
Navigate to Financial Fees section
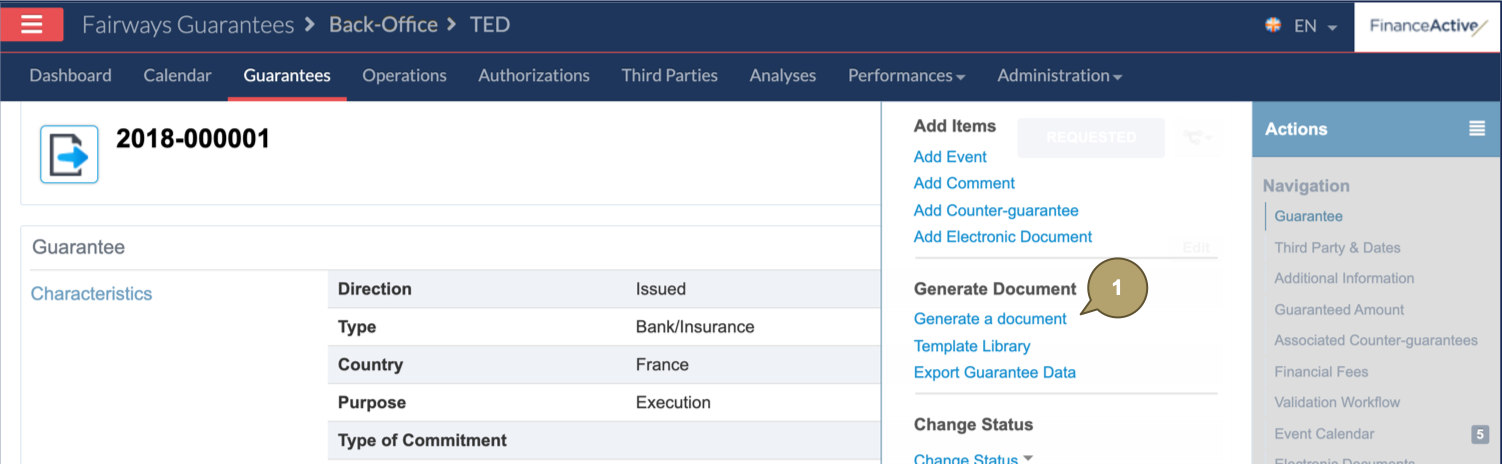pyautogui.click(x=1320, y=371)
